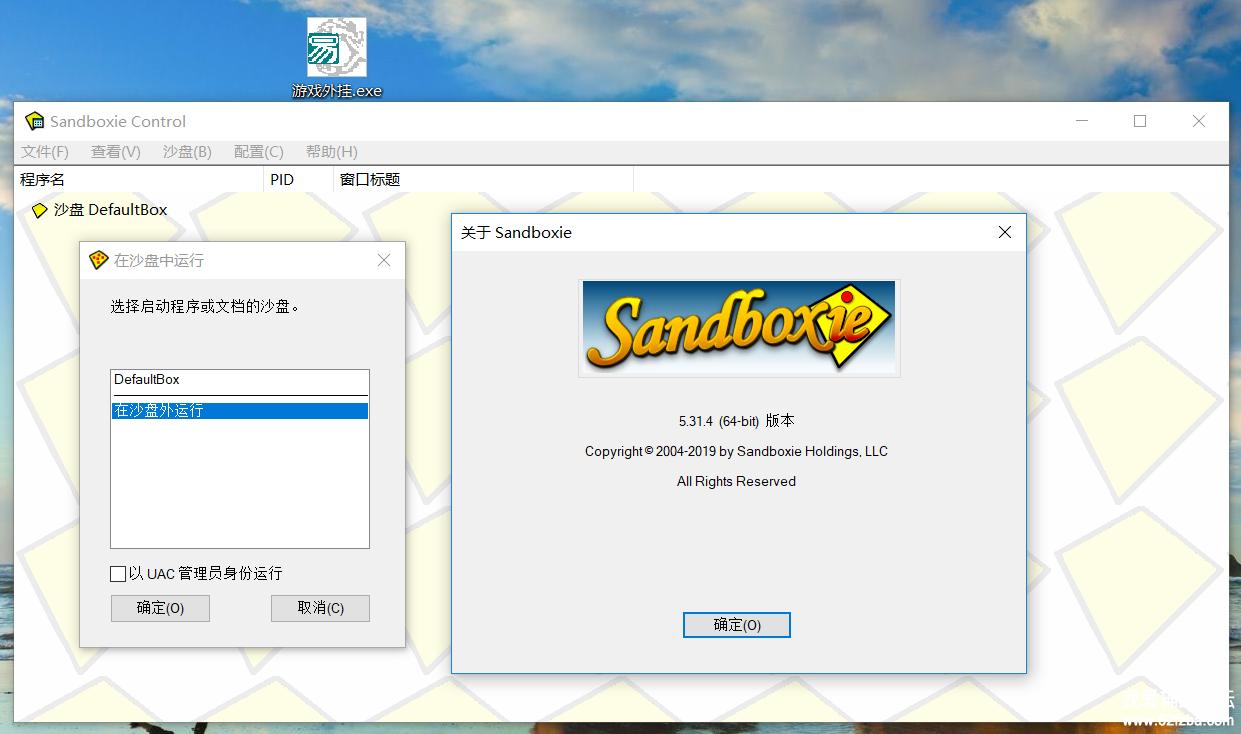Select the 沙盘 DefaultBox tree row

pos(100,210)
